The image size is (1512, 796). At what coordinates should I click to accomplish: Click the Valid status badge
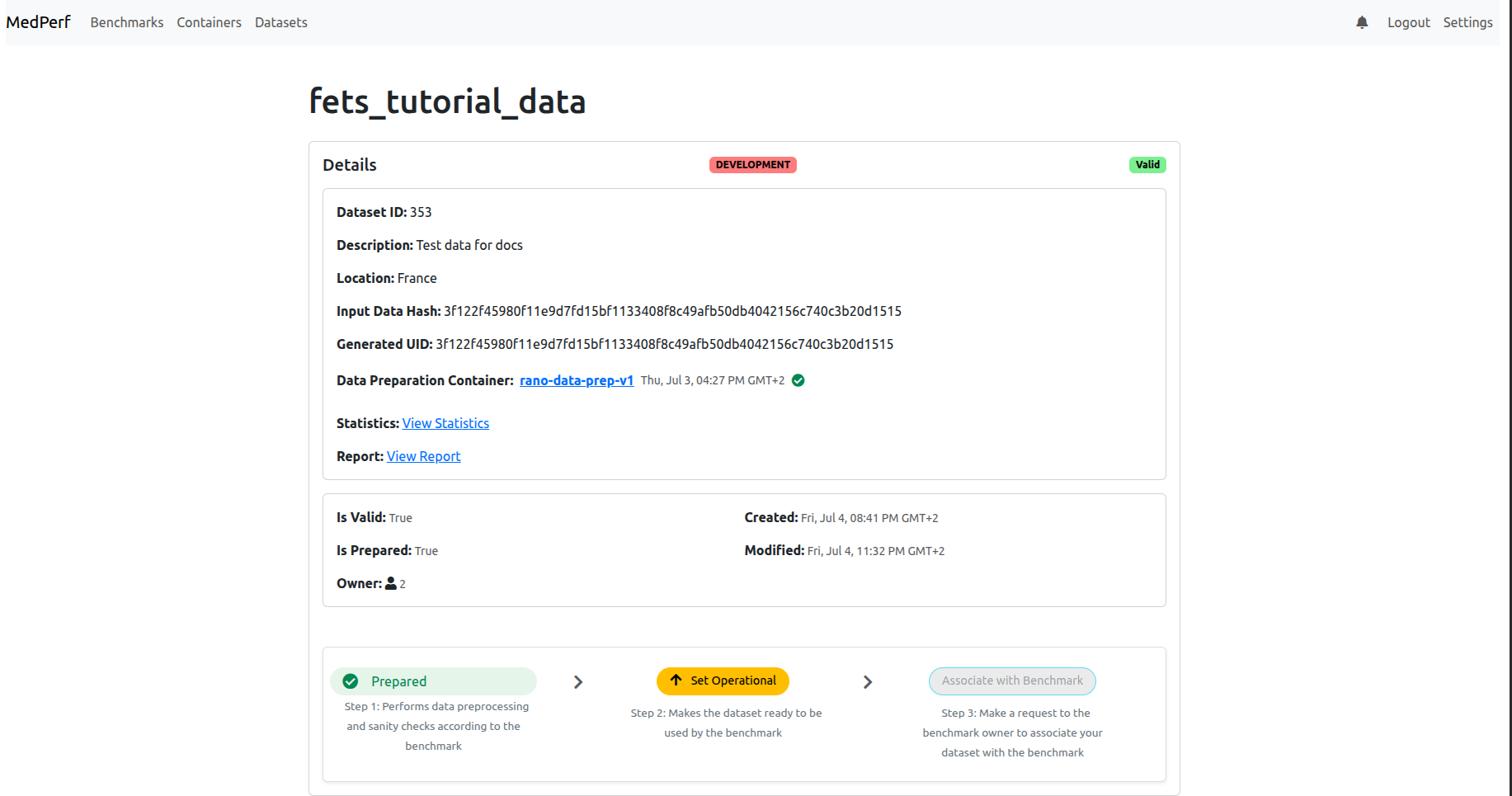pos(1147,165)
